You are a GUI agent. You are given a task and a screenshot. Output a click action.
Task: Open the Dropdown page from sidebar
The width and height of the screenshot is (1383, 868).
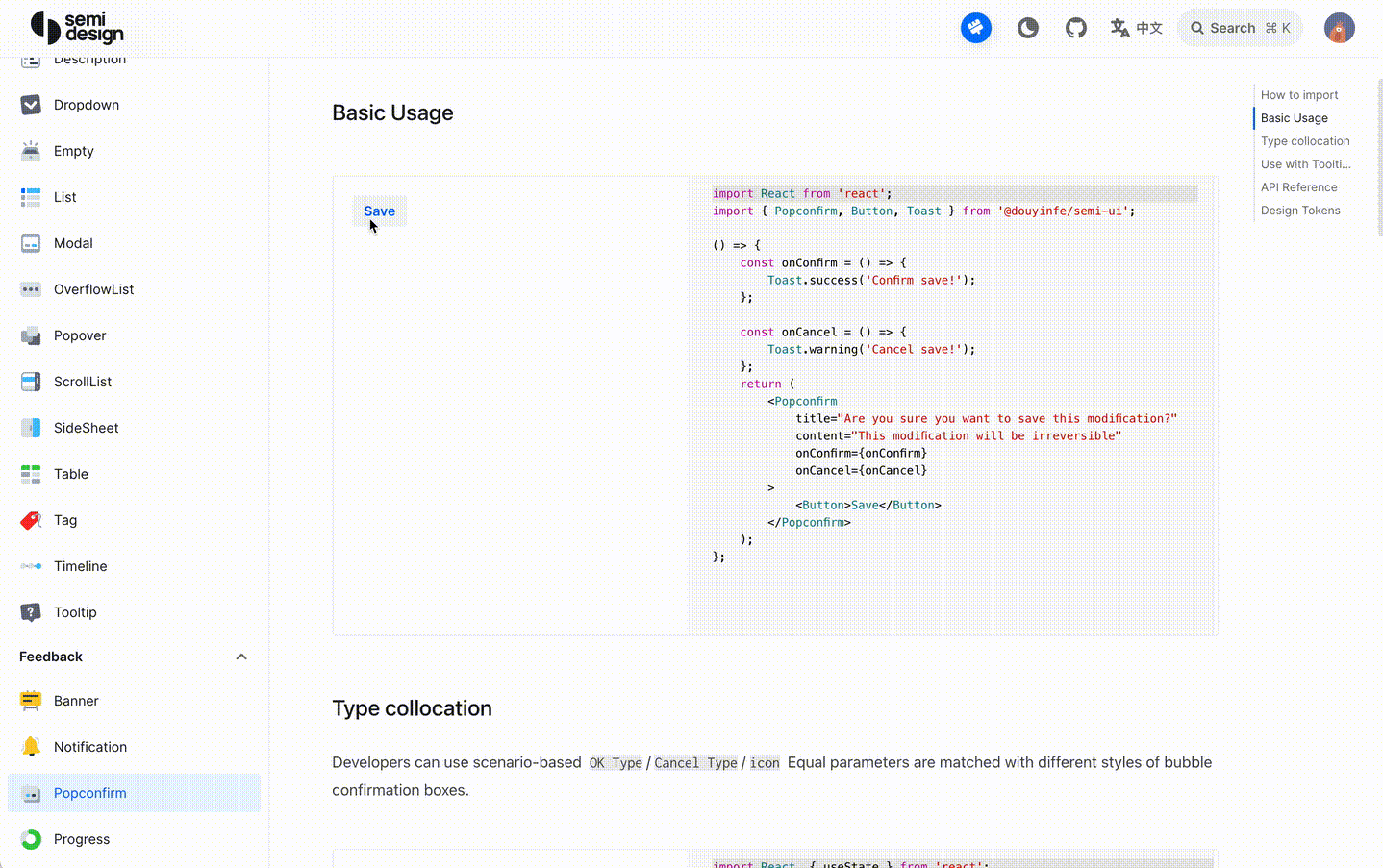(x=87, y=105)
